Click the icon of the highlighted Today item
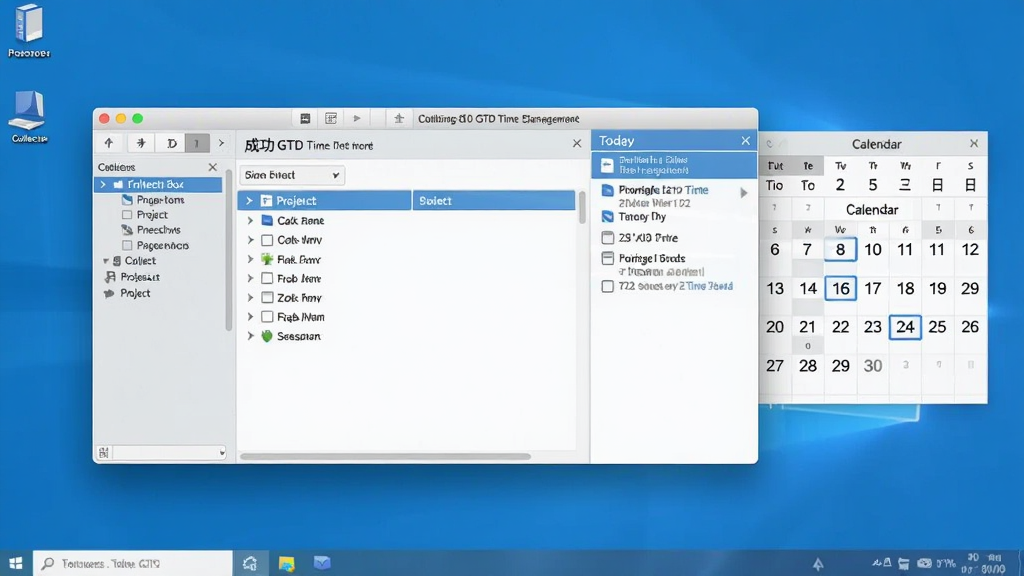This screenshot has height=576, width=1024. [x=607, y=165]
